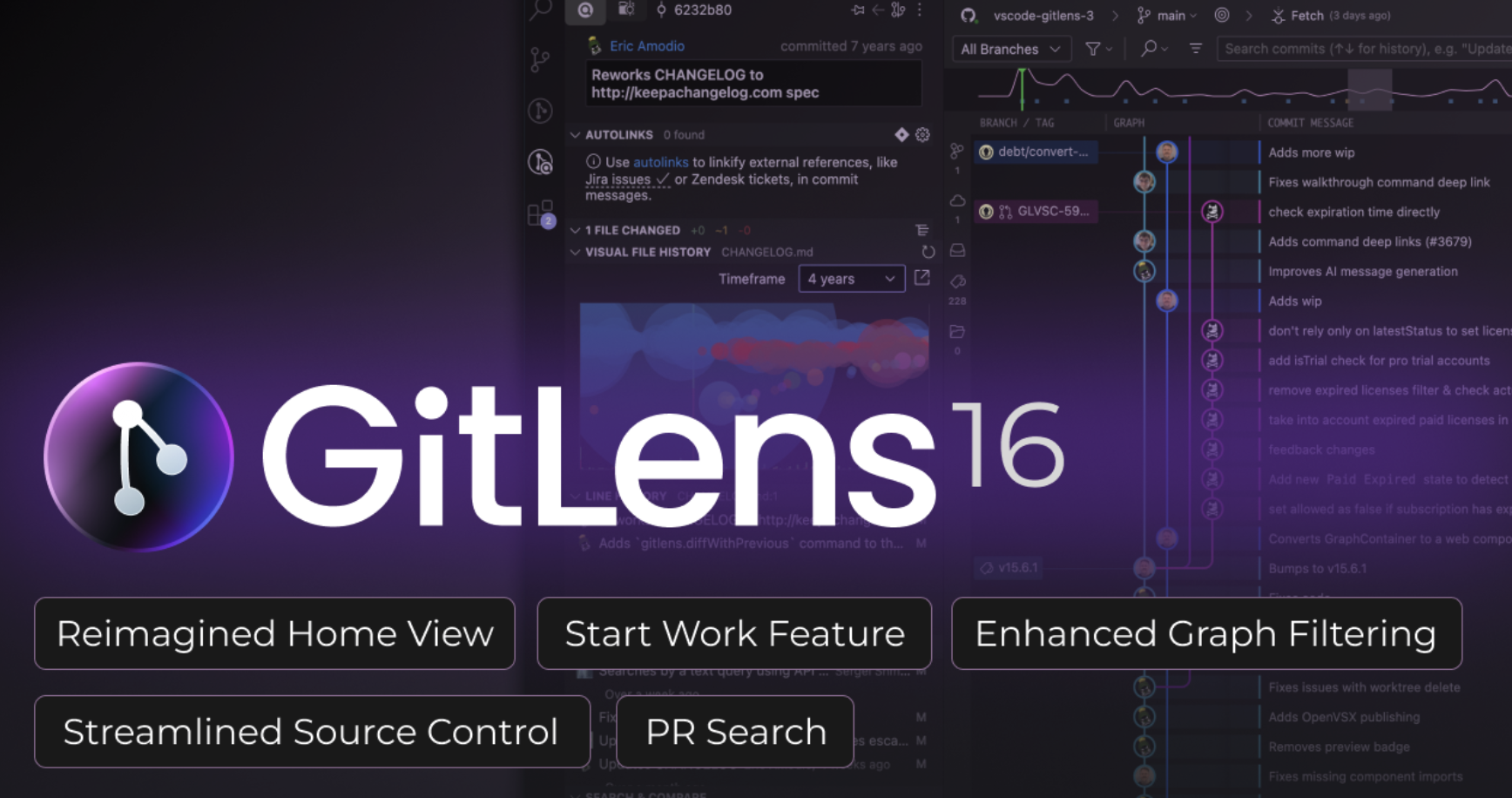Click the stashes inbox icon in graph sidebar
Screen dimensions: 1512x798
957,251
